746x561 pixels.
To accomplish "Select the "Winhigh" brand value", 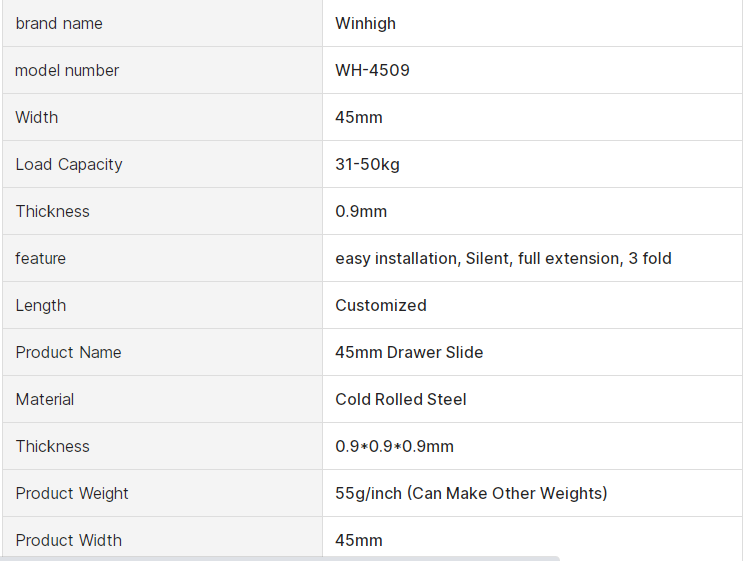I will point(366,23).
